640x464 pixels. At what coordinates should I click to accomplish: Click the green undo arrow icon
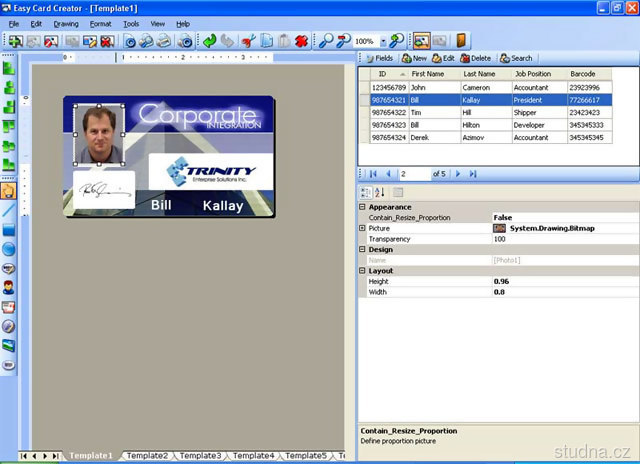tap(209, 41)
